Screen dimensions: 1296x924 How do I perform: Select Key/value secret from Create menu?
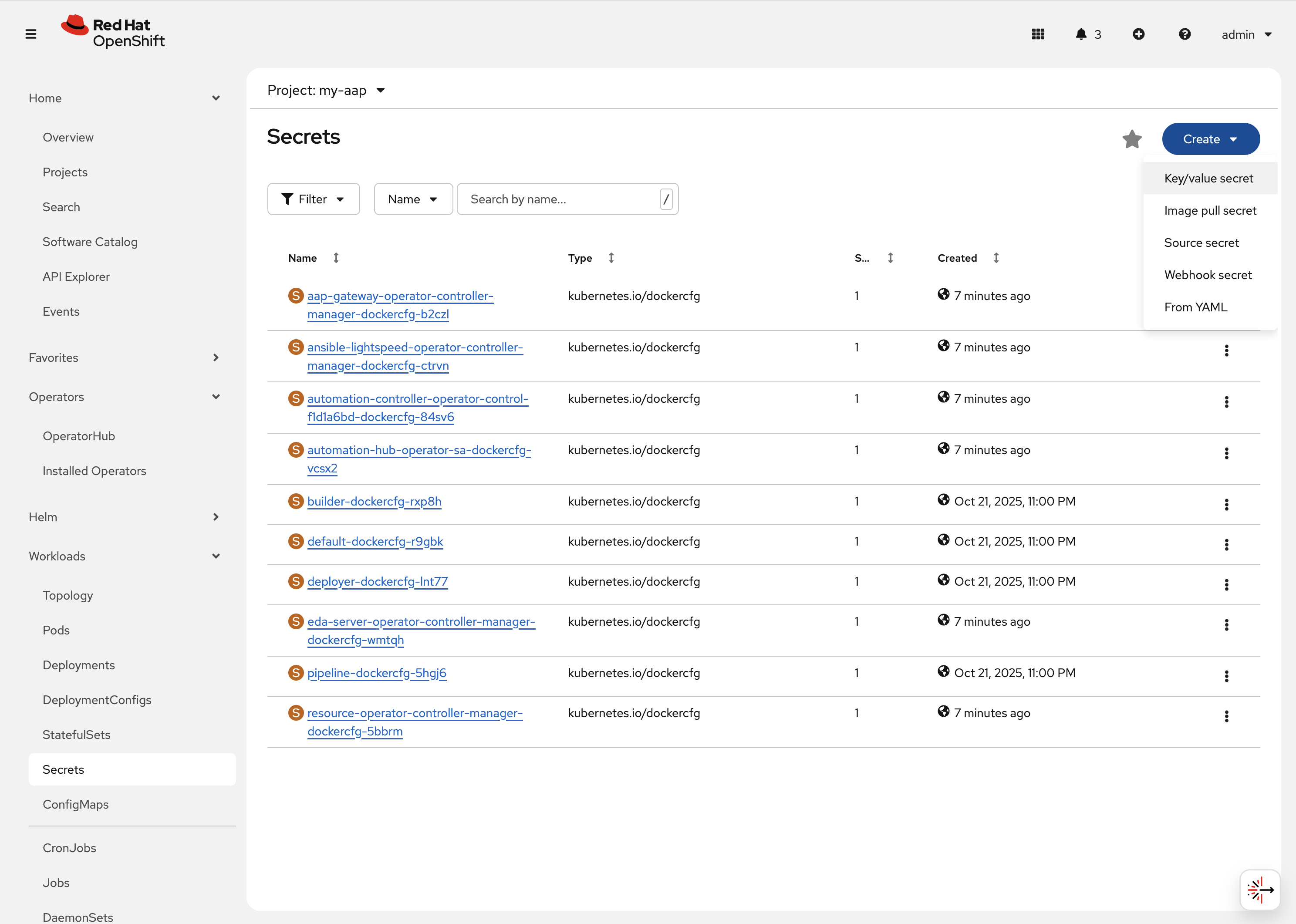[x=1208, y=178]
